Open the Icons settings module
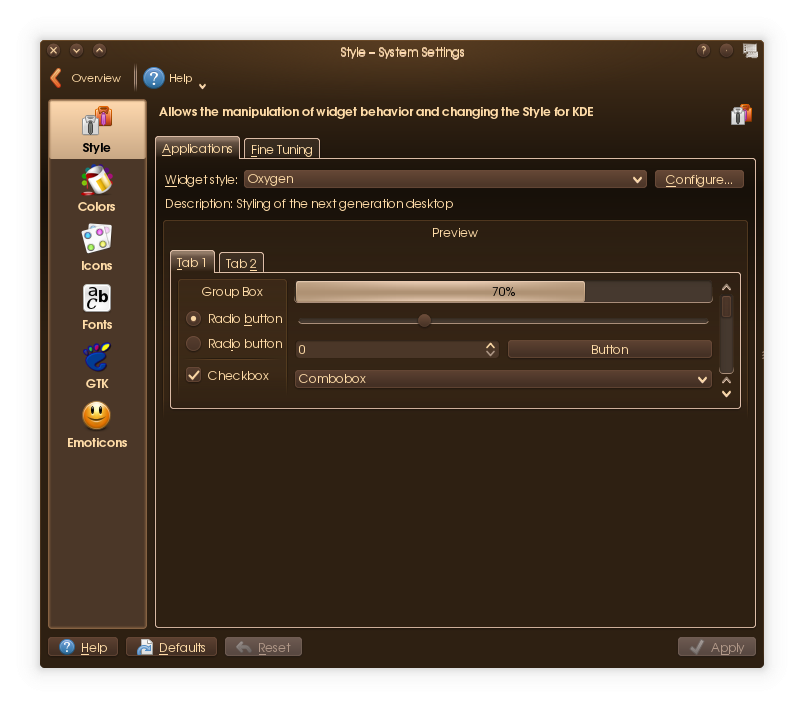The height and width of the screenshot is (708, 804). (97, 248)
